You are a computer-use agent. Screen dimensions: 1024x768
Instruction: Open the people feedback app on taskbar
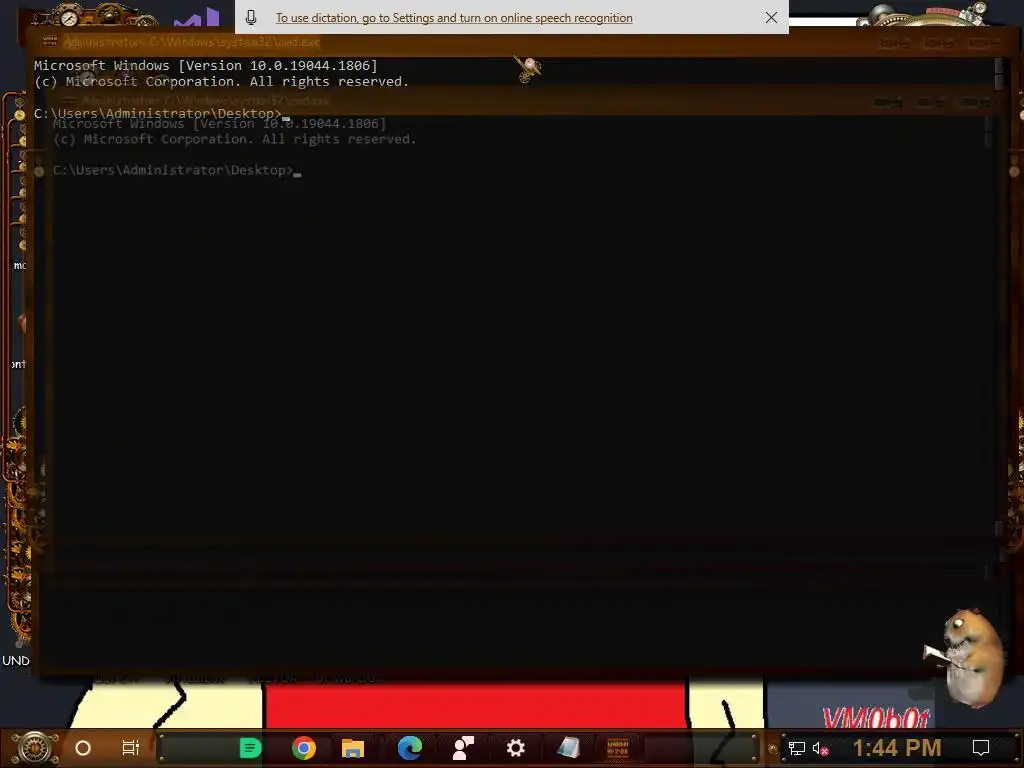[x=463, y=748]
